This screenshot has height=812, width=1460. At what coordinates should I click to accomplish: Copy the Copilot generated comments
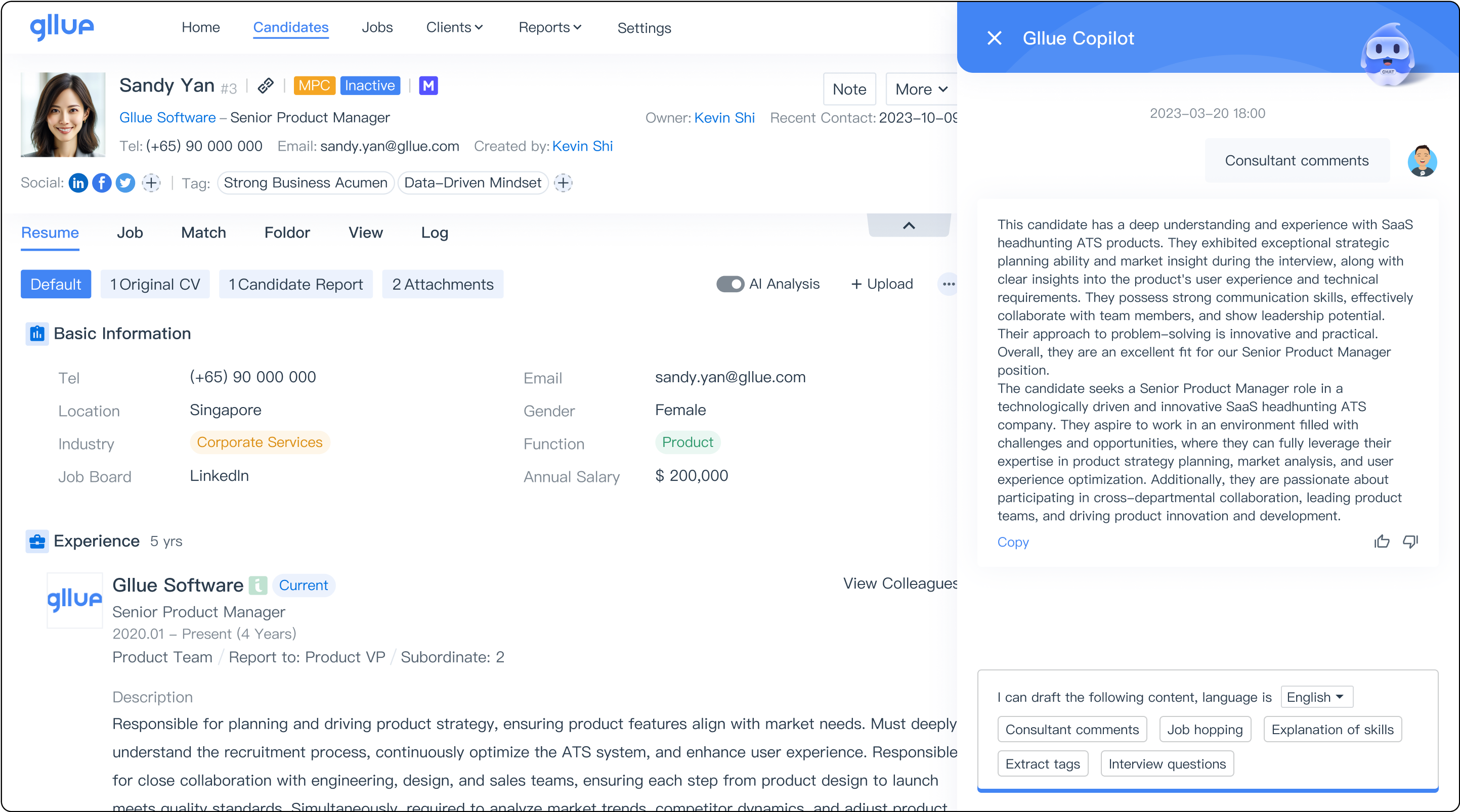pyautogui.click(x=1013, y=543)
